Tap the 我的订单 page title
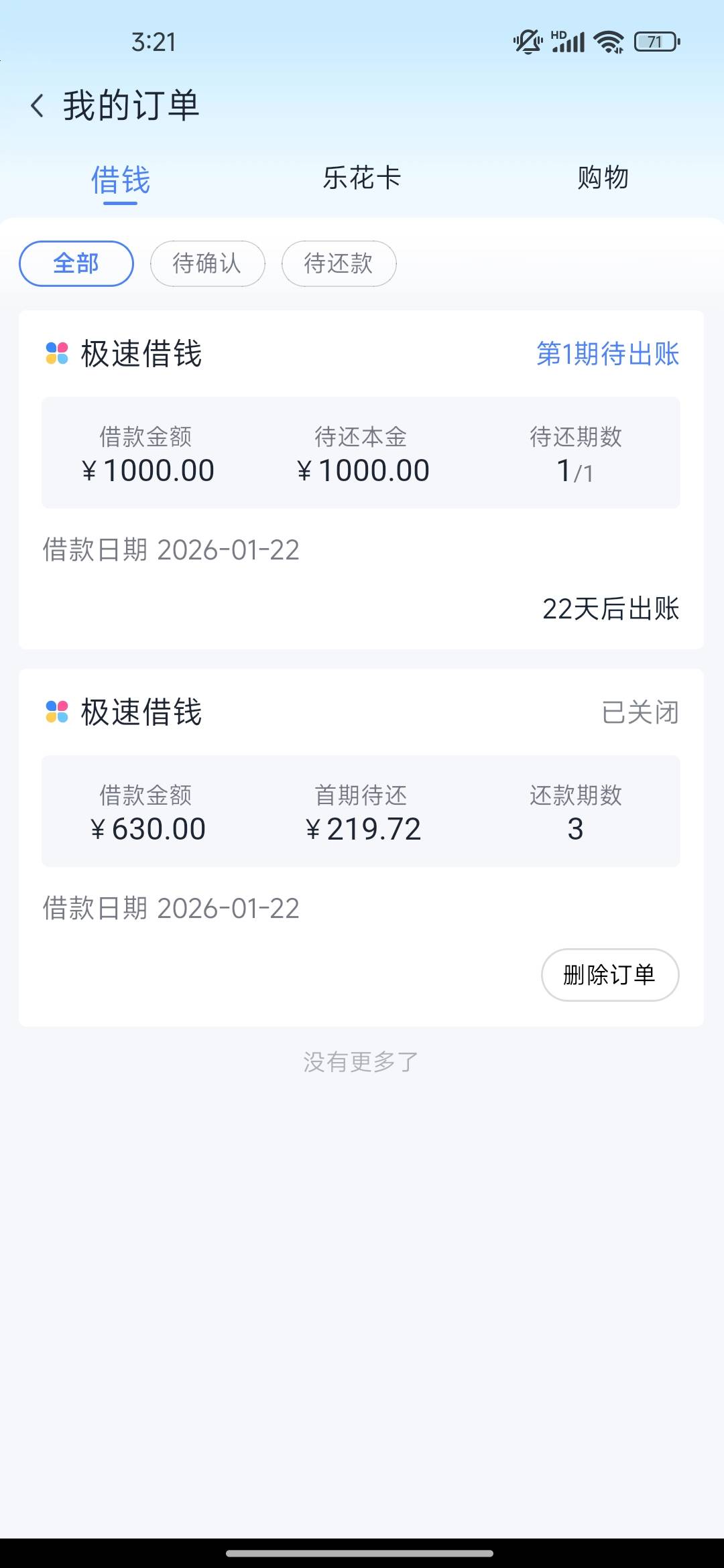The height and width of the screenshot is (1568, 724). (x=131, y=106)
